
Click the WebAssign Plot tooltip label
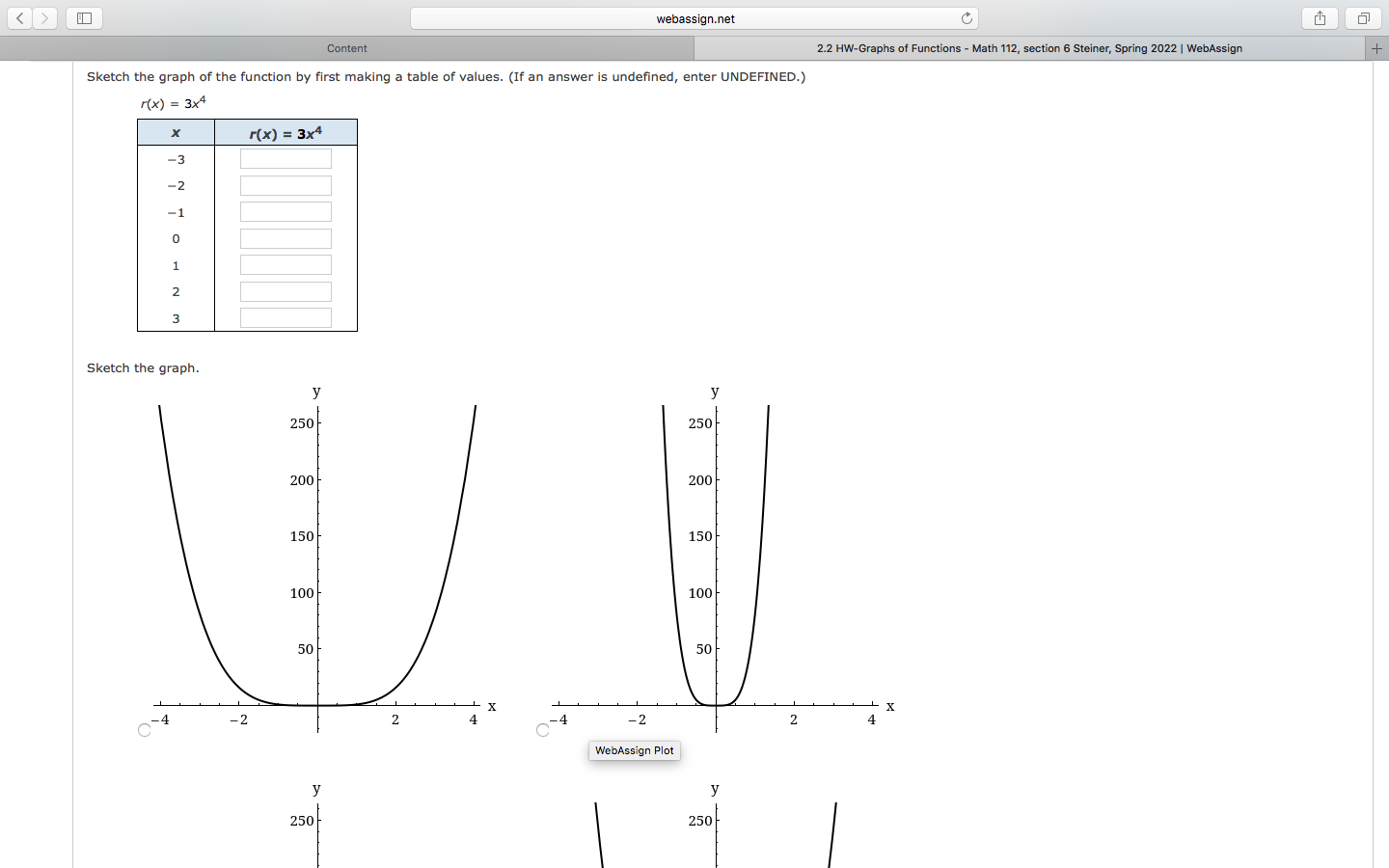point(635,750)
